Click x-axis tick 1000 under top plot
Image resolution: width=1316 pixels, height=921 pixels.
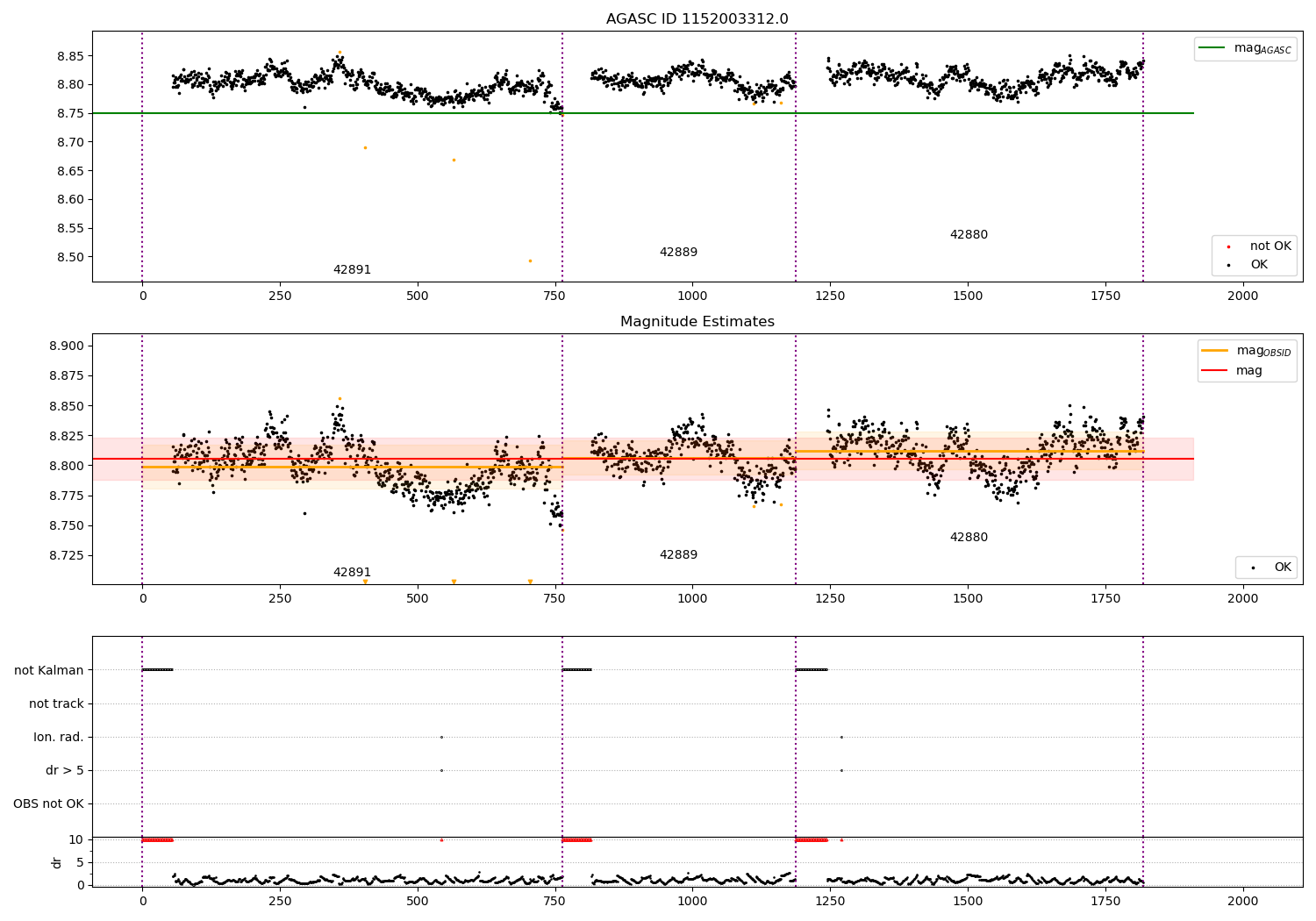692,296
